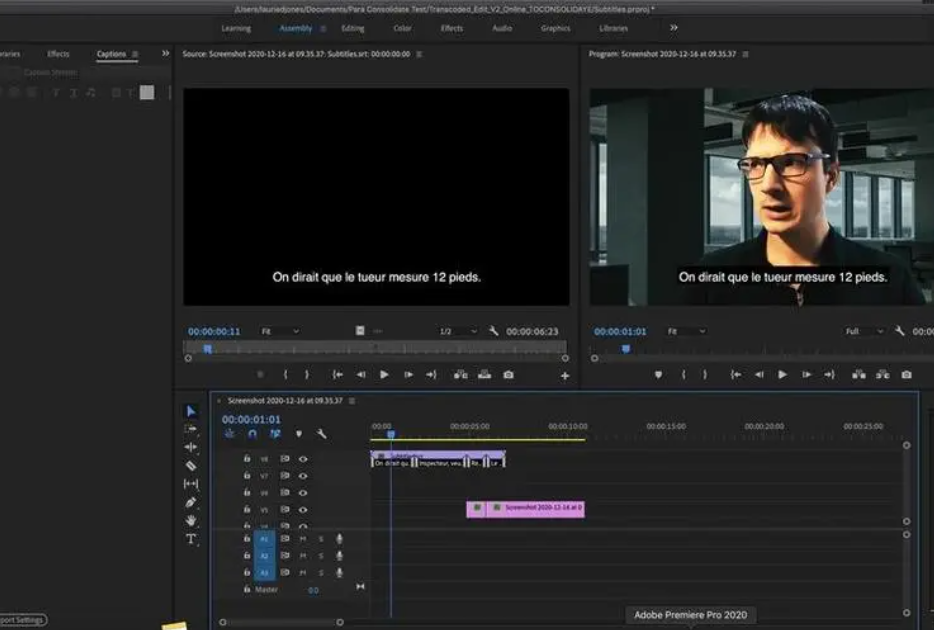The image size is (934, 630).
Task: Click the white caption color swatch
Action: [147, 92]
